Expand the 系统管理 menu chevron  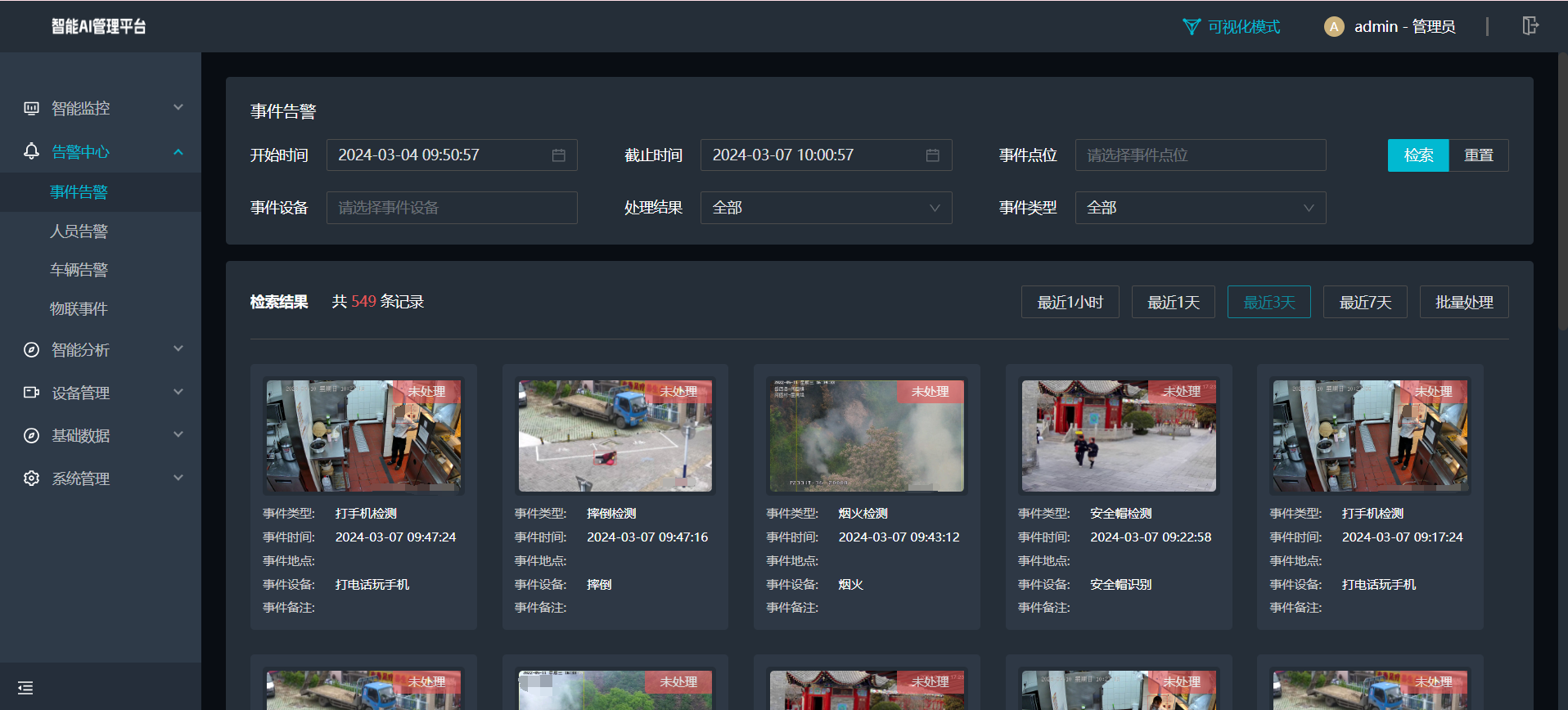(x=178, y=478)
